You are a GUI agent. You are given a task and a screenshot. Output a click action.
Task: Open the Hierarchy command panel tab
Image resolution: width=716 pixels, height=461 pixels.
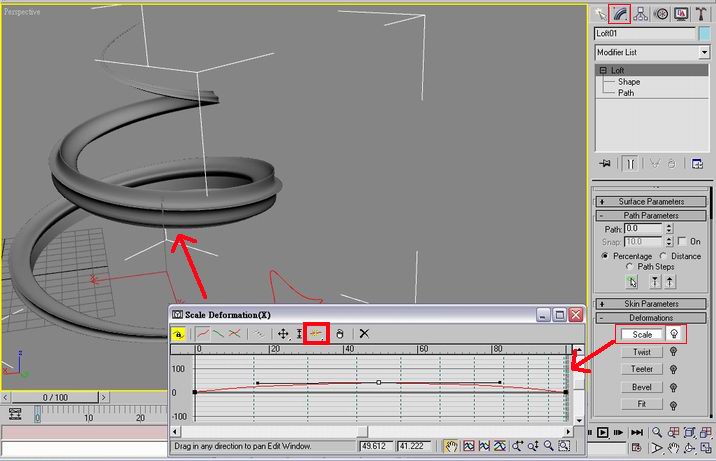(640, 13)
